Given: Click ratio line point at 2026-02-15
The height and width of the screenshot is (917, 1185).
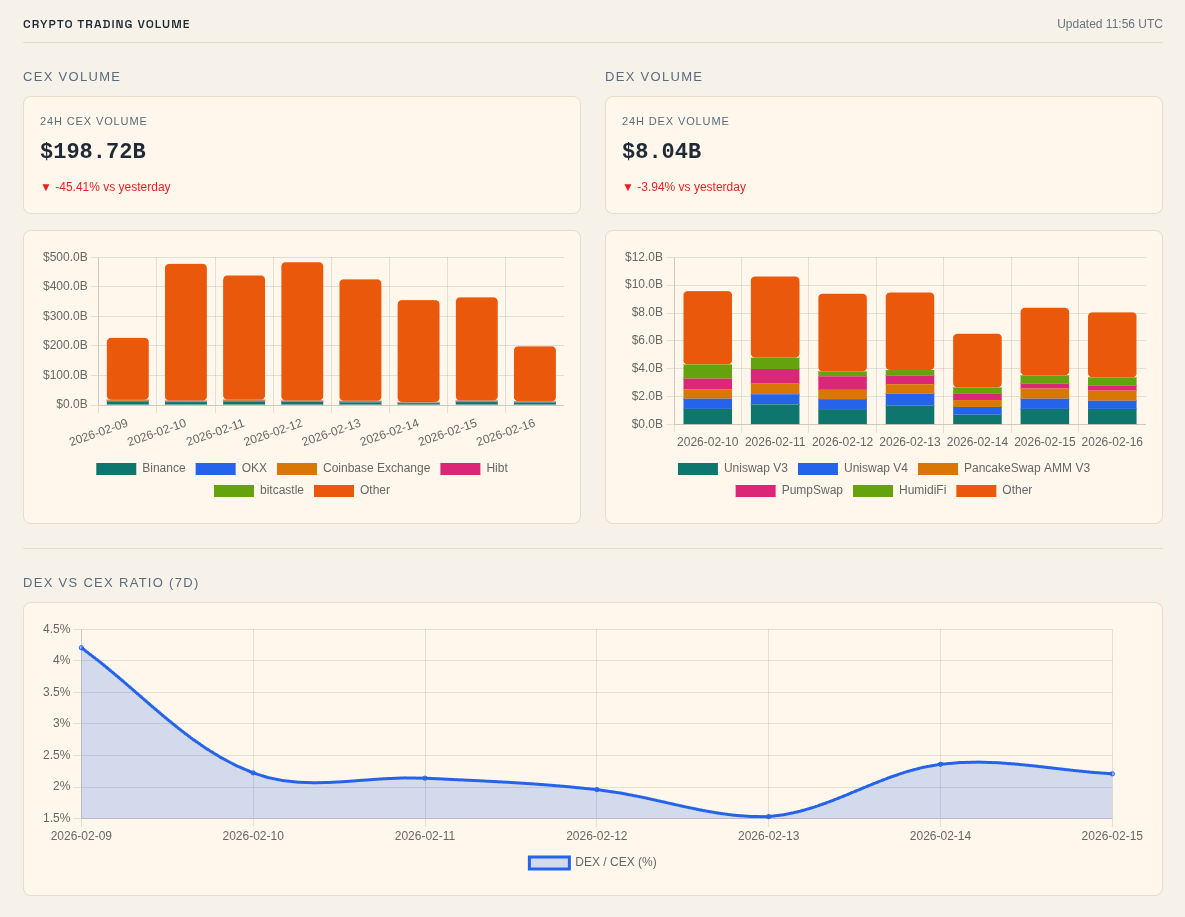Looking at the screenshot, I should pyautogui.click(x=1112, y=773).
